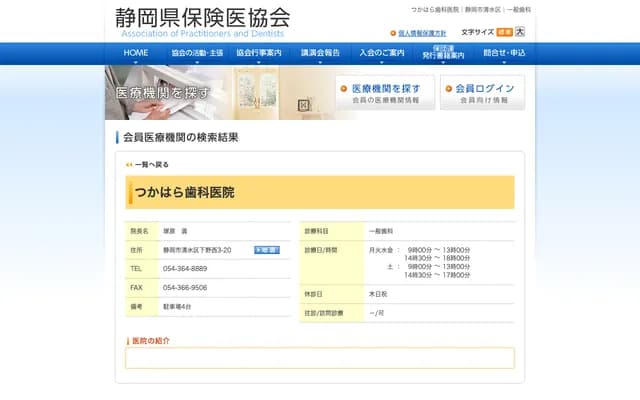Click the double-arrow icon before 一覧へ戻る
Screen dimensions: 640x400
tap(129, 164)
